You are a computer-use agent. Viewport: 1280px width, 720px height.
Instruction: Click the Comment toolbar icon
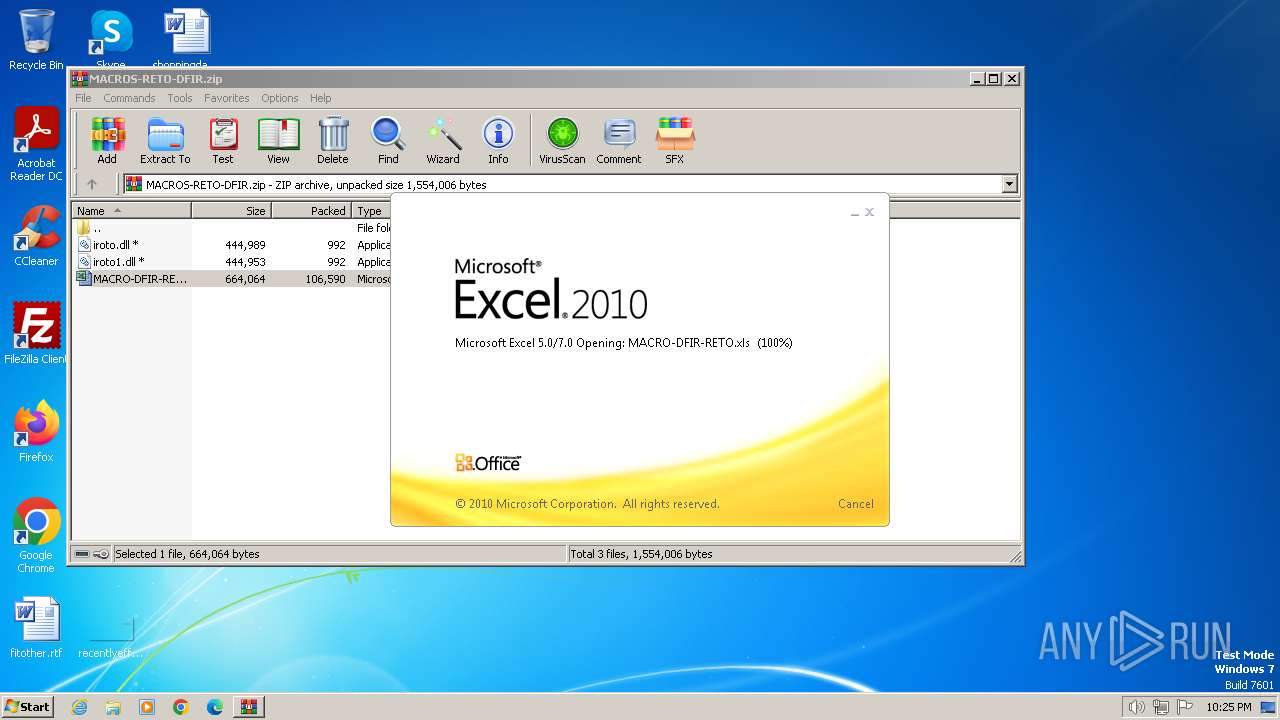click(x=619, y=140)
